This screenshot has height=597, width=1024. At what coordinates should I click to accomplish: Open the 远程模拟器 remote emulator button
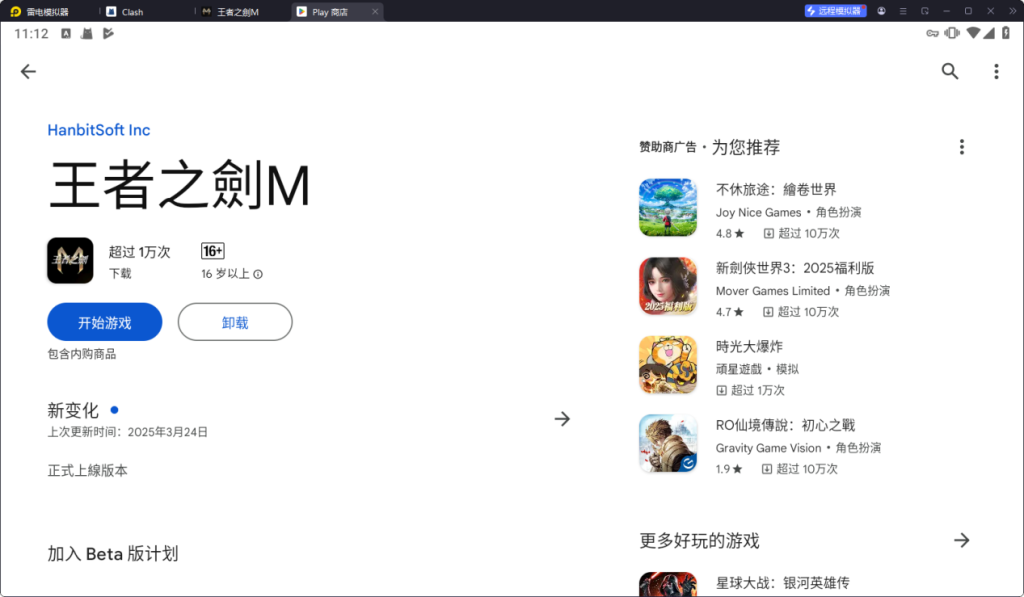pyautogui.click(x=835, y=11)
